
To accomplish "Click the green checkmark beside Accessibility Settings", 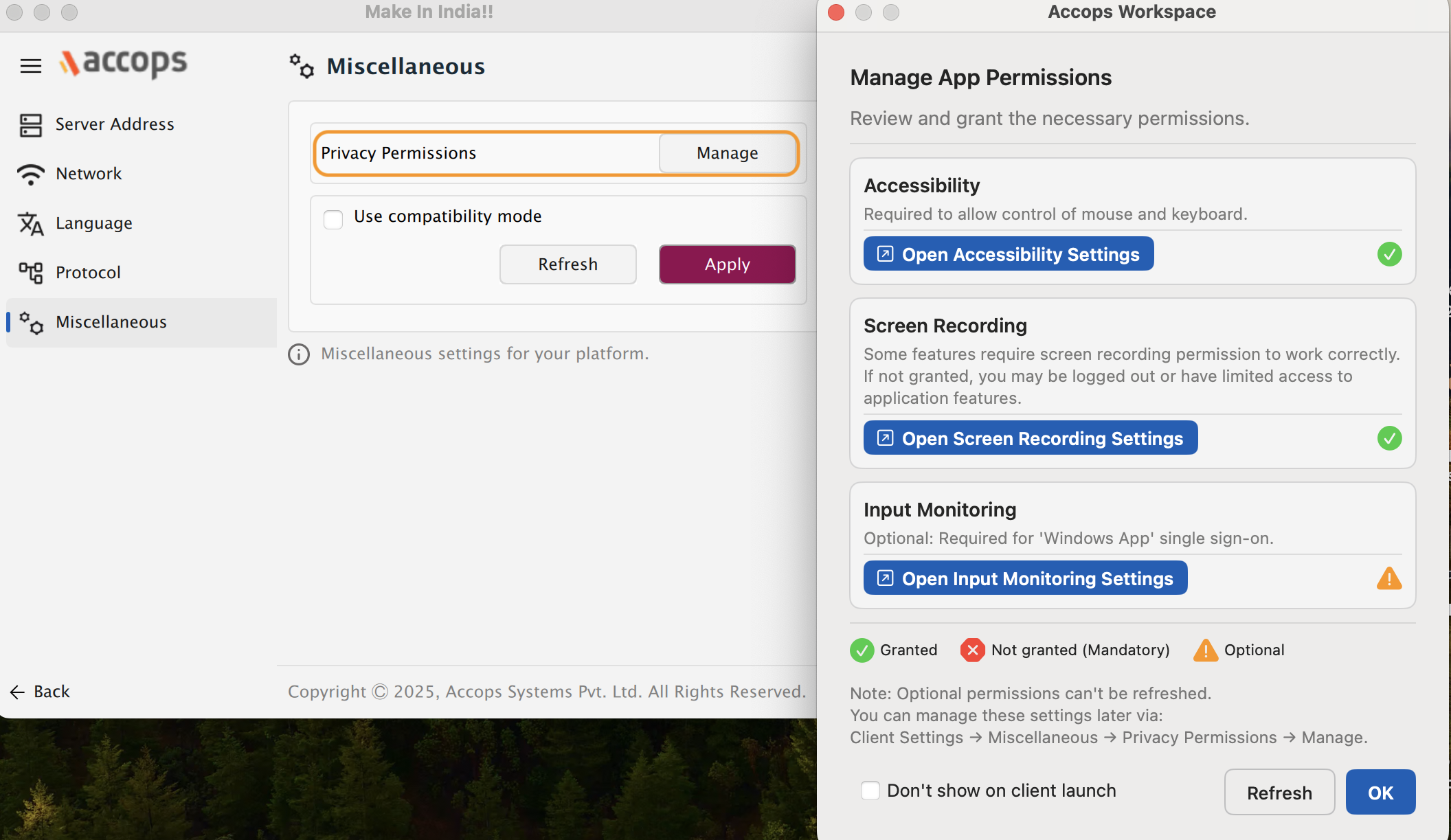I will tap(1389, 254).
